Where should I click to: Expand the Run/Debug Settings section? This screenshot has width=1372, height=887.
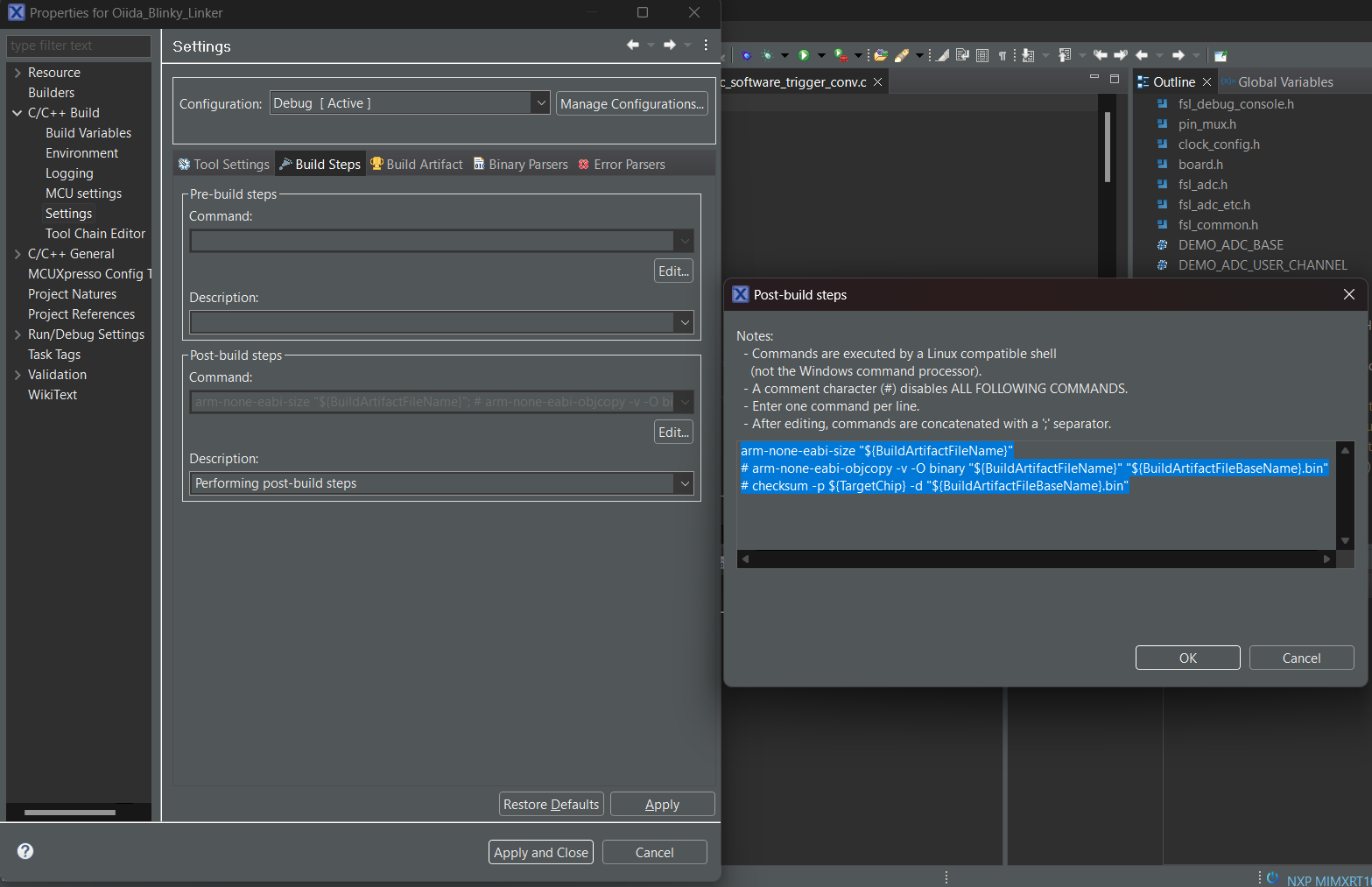[x=17, y=334]
